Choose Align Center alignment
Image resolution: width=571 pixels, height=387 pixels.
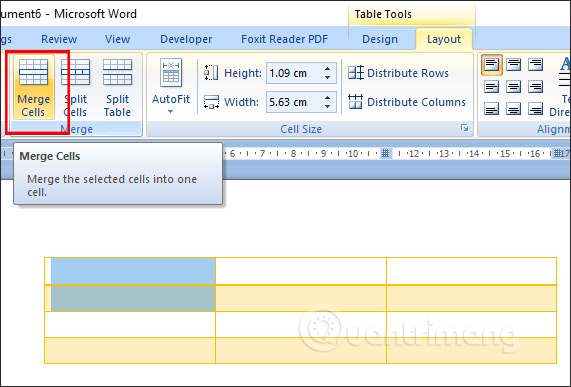click(x=513, y=87)
